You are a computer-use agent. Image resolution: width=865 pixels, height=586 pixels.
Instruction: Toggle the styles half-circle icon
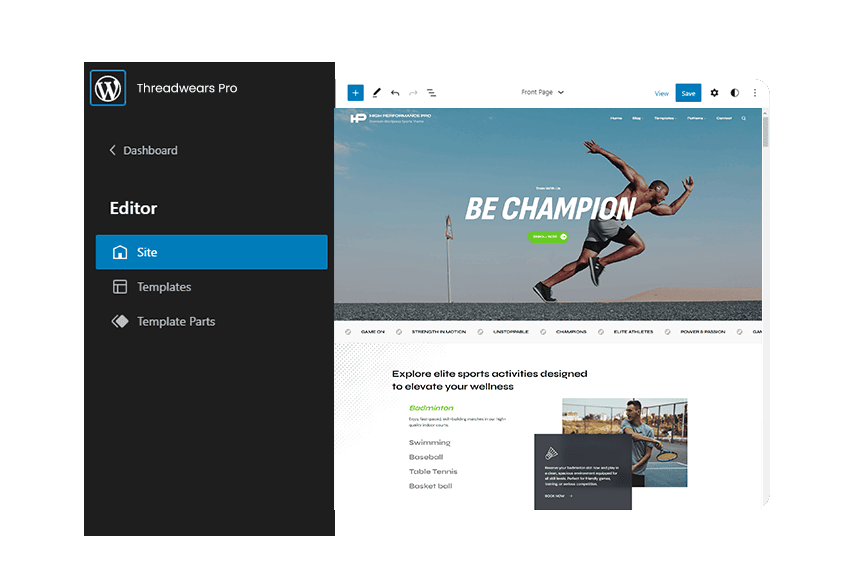click(735, 93)
